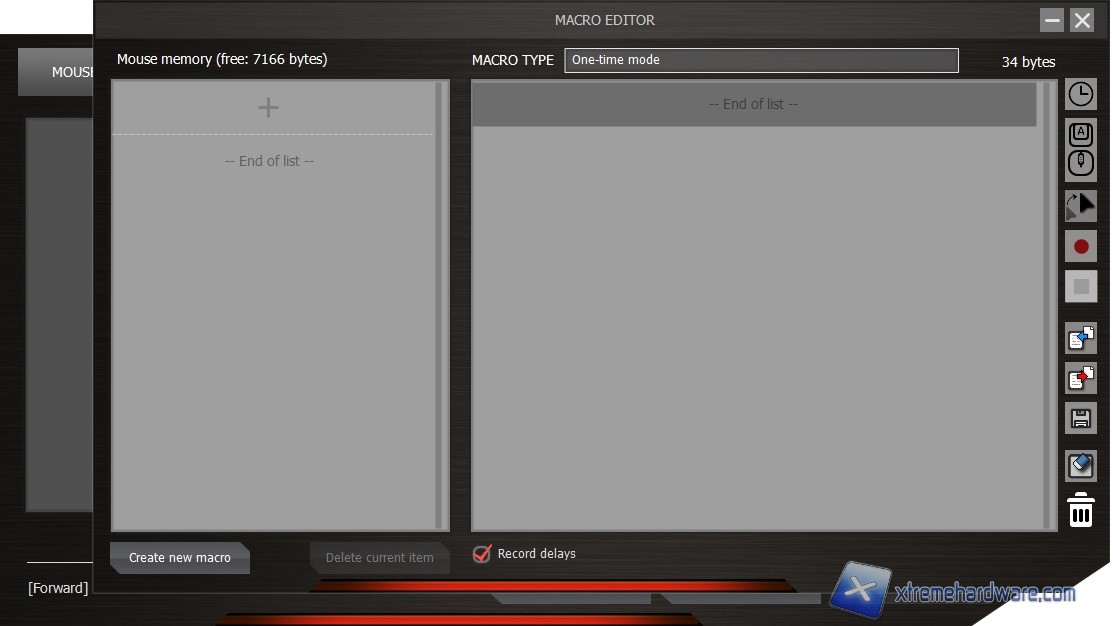1113x626 pixels.
Task: Minimize the Macro Editor window
Action: point(1051,20)
